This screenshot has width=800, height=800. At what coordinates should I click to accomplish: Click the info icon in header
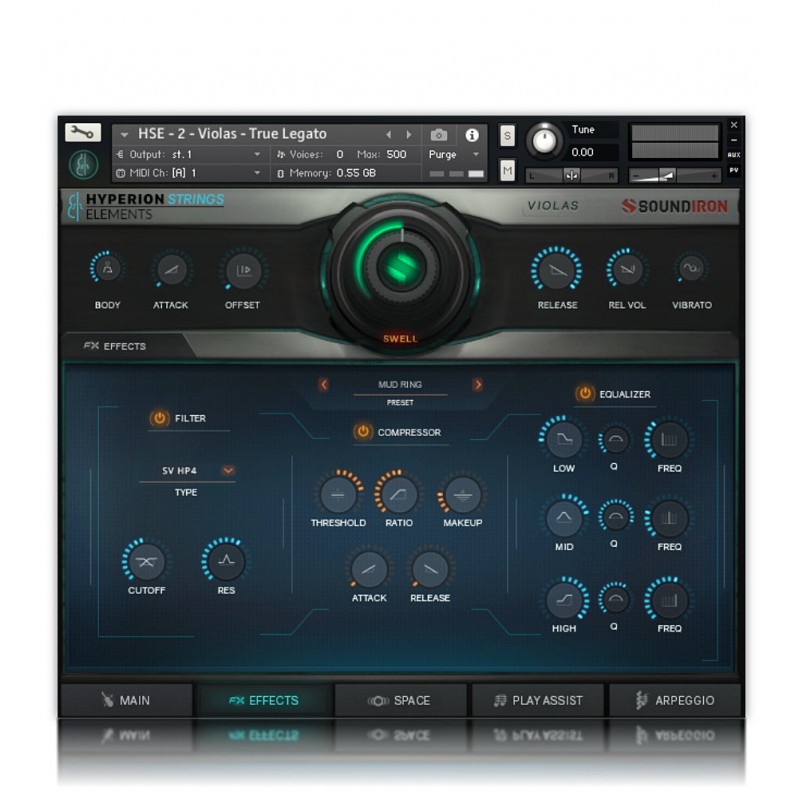tap(472, 134)
